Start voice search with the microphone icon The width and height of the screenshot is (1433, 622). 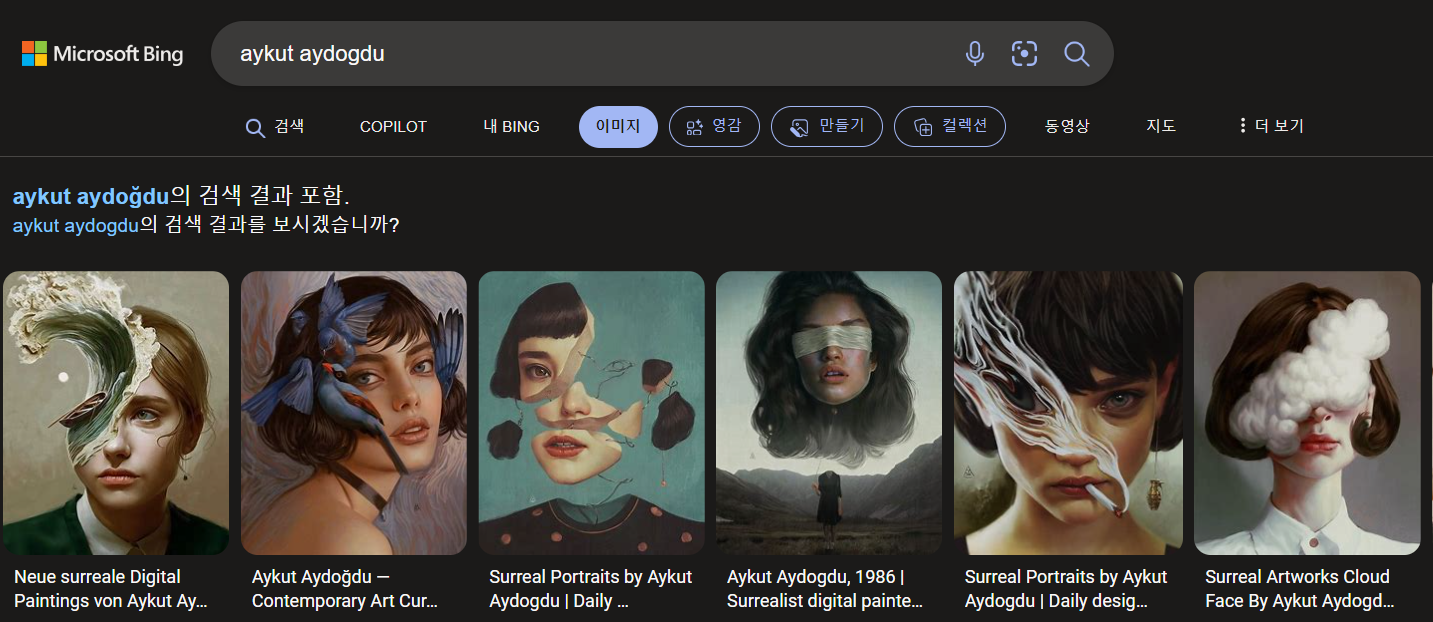[x=975, y=54]
